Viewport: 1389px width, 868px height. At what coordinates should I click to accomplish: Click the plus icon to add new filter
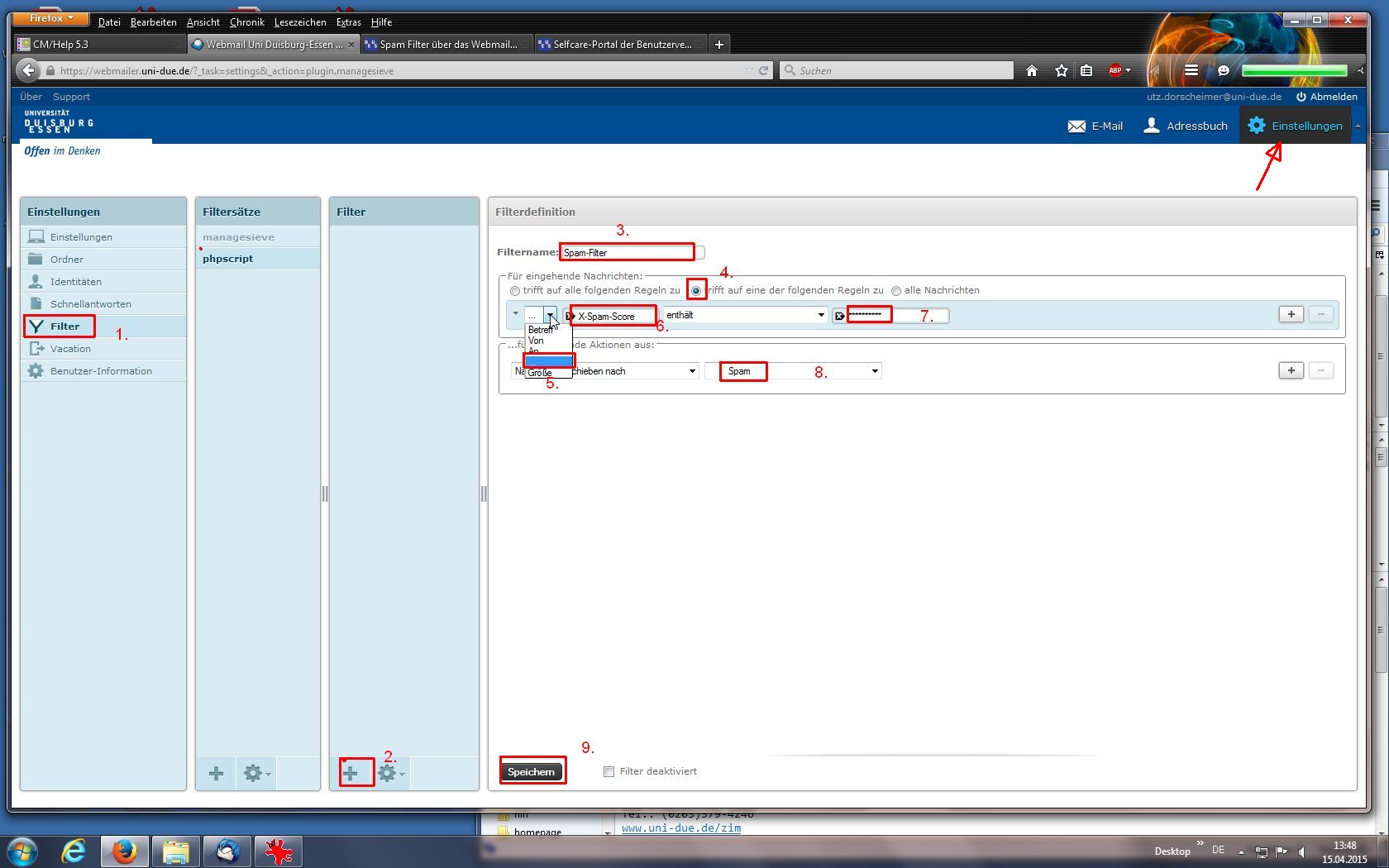point(351,774)
